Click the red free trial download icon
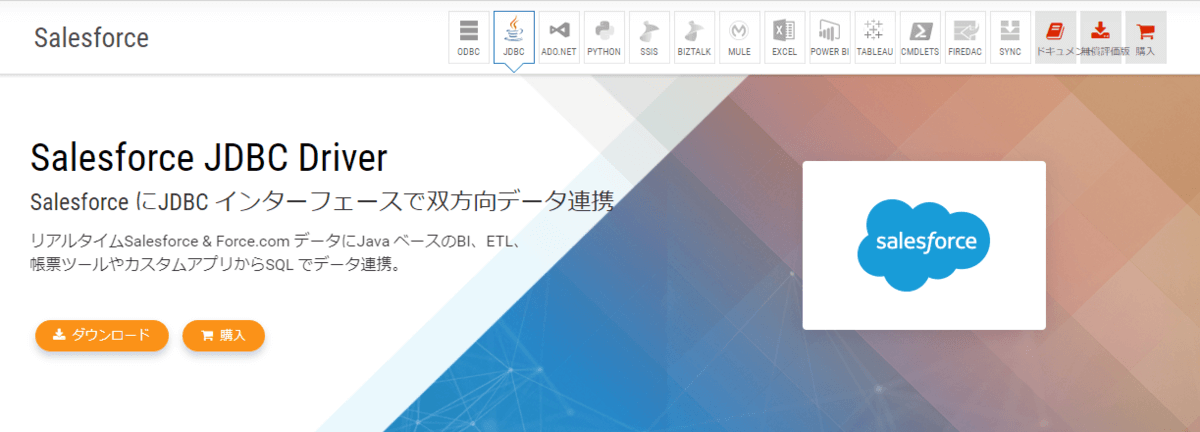This screenshot has width=1200, height=432. (x=1100, y=37)
